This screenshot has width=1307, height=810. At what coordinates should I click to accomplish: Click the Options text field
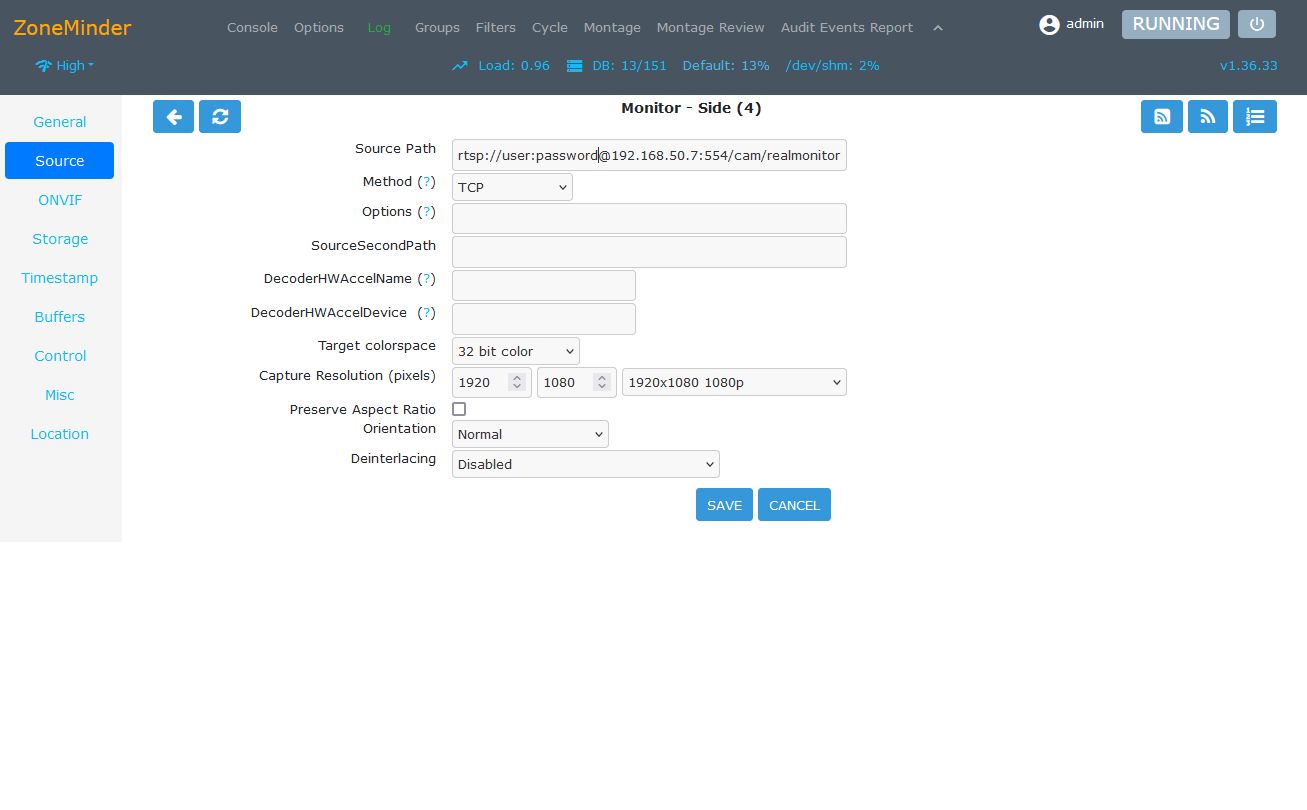(649, 219)
